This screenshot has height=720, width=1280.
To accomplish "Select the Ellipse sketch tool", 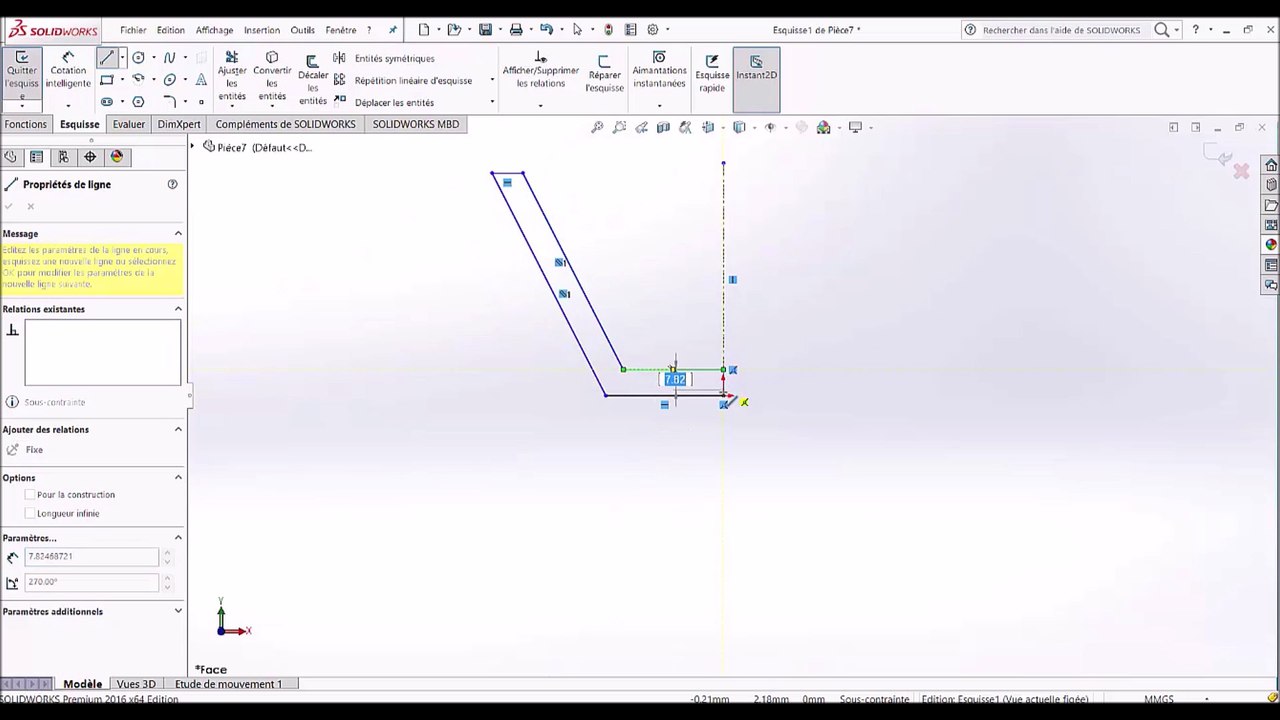I will pyautogui.click(x=169, y=80).
